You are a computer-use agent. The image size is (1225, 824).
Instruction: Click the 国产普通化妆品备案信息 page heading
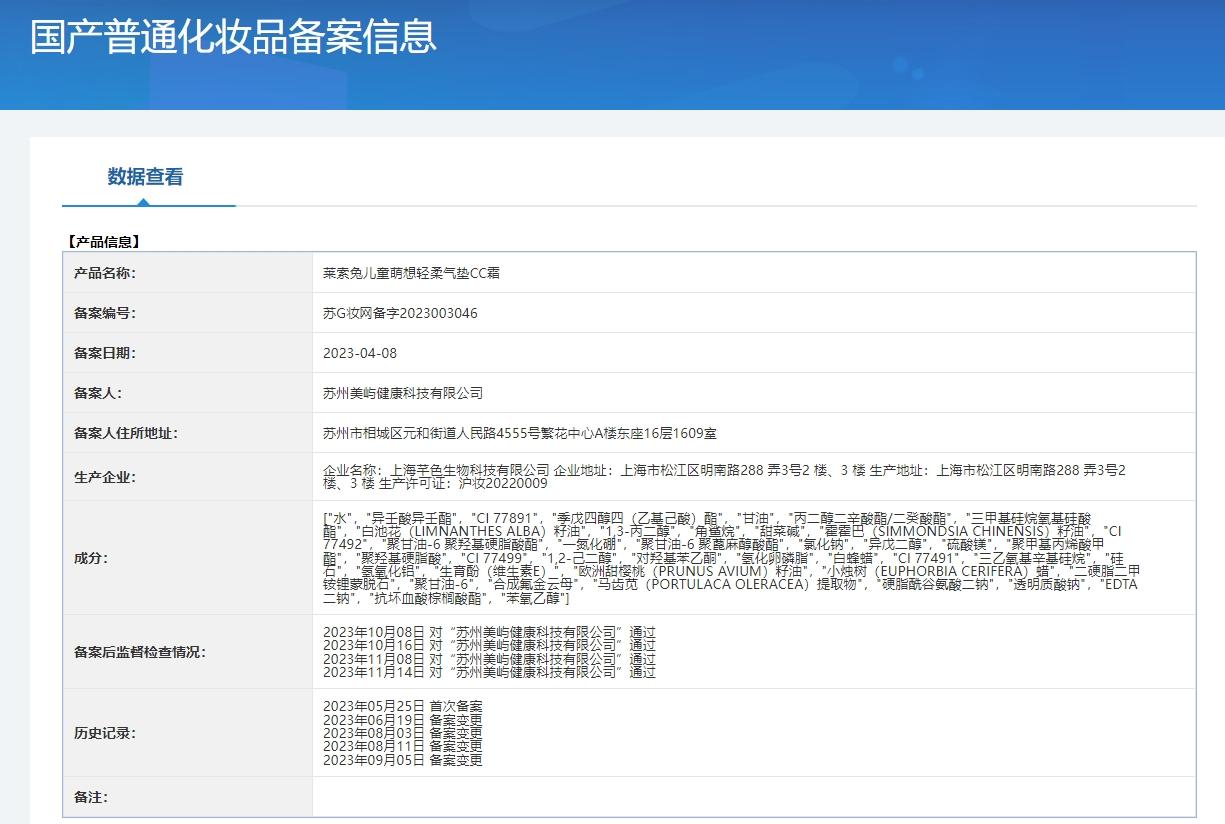[x=233, y=37]
